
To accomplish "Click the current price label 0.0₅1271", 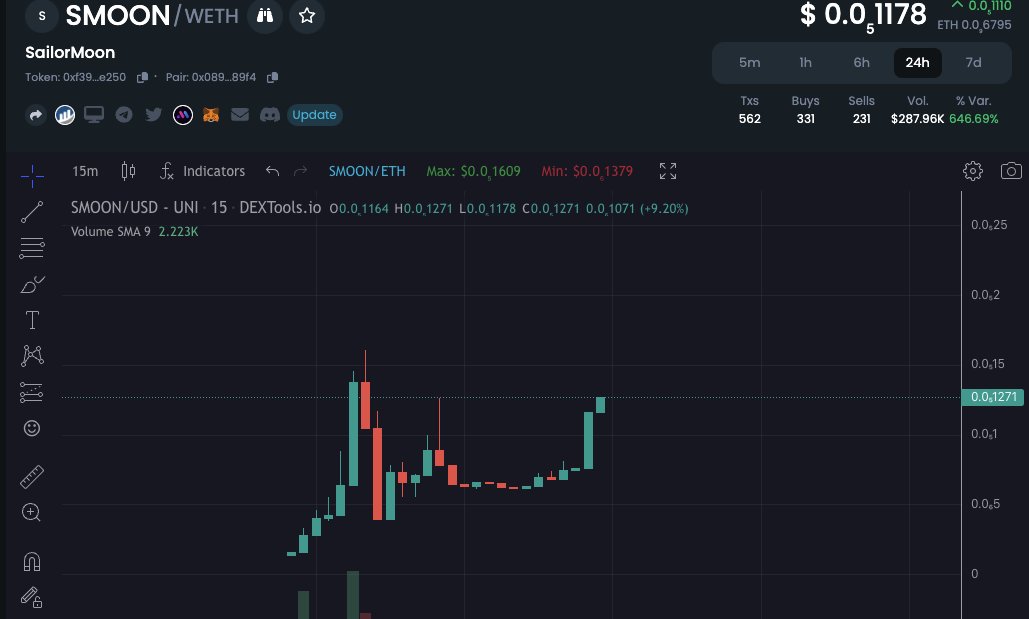I will click(992, 397).
